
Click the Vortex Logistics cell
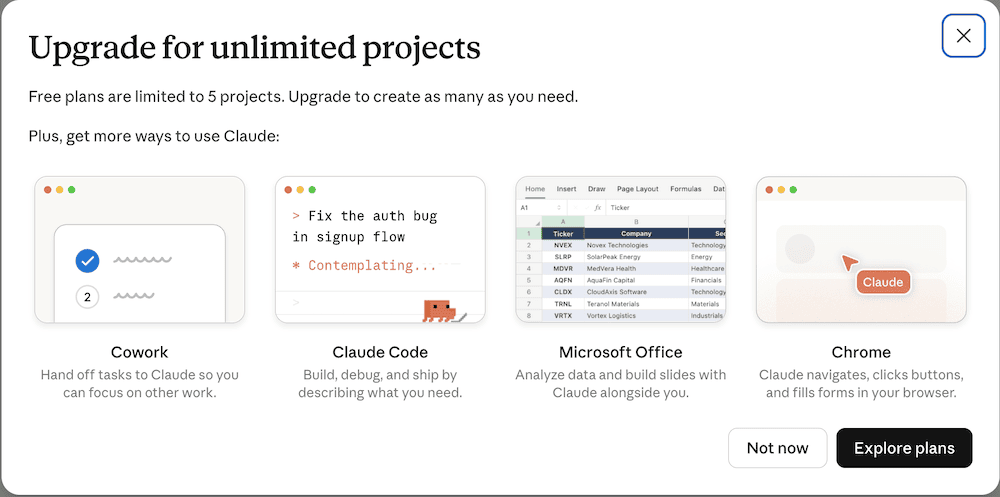pos(636,316)
